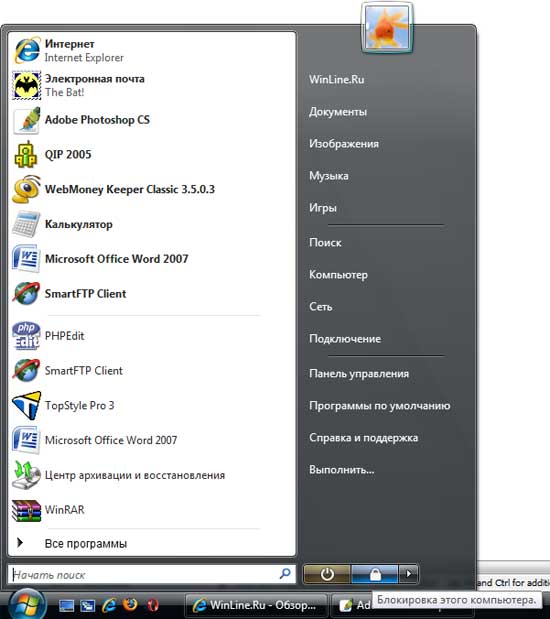Click the Windows Start orb
The image size is (550, 619).
tap(27, 604)
